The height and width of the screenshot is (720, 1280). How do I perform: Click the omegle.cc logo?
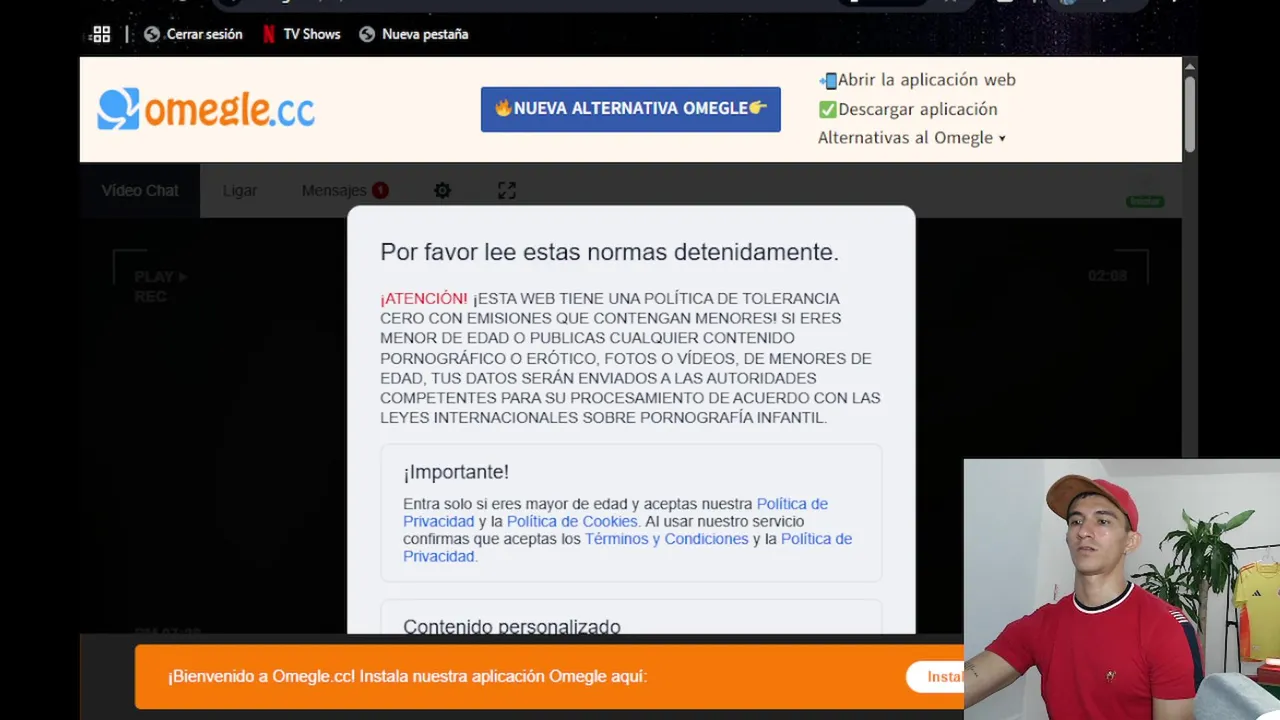point(206,109)
